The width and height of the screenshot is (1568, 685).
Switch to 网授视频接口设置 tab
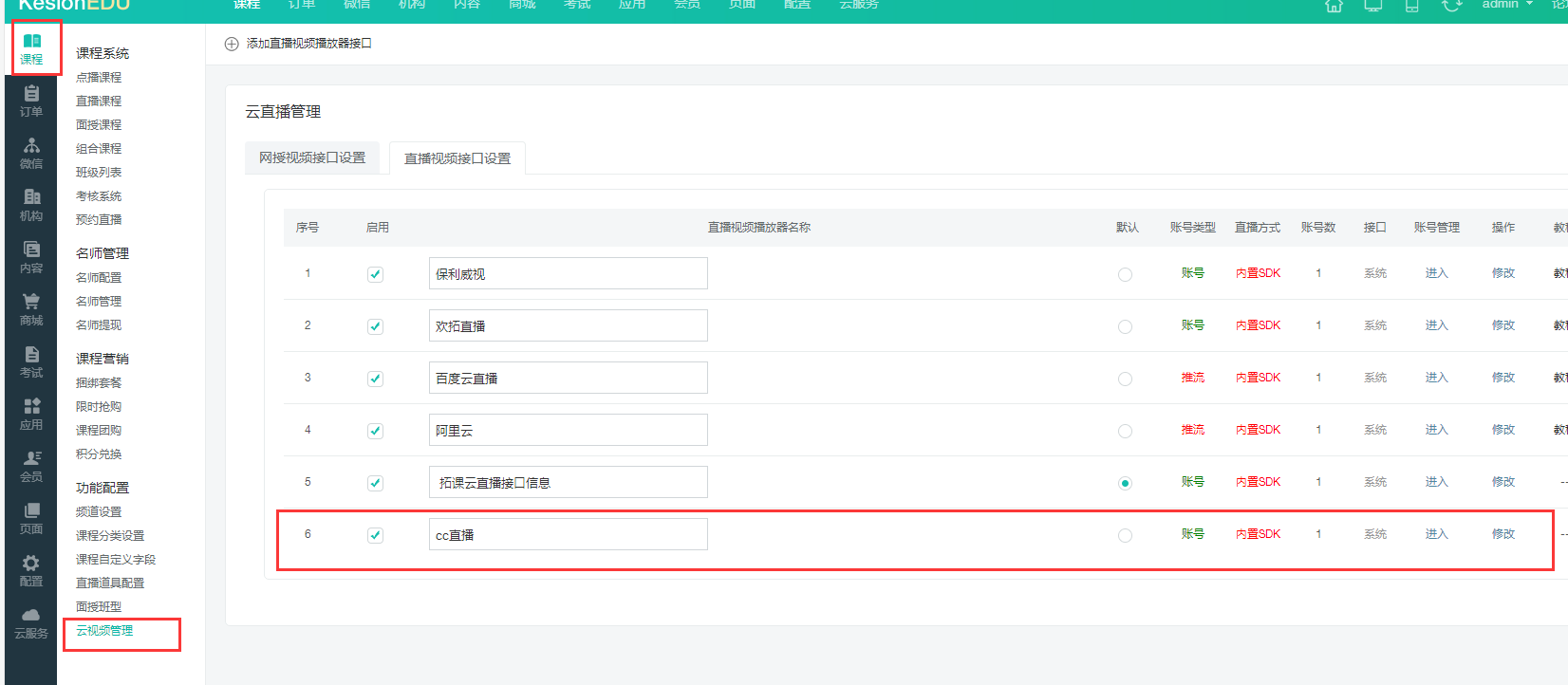(312, 158)
